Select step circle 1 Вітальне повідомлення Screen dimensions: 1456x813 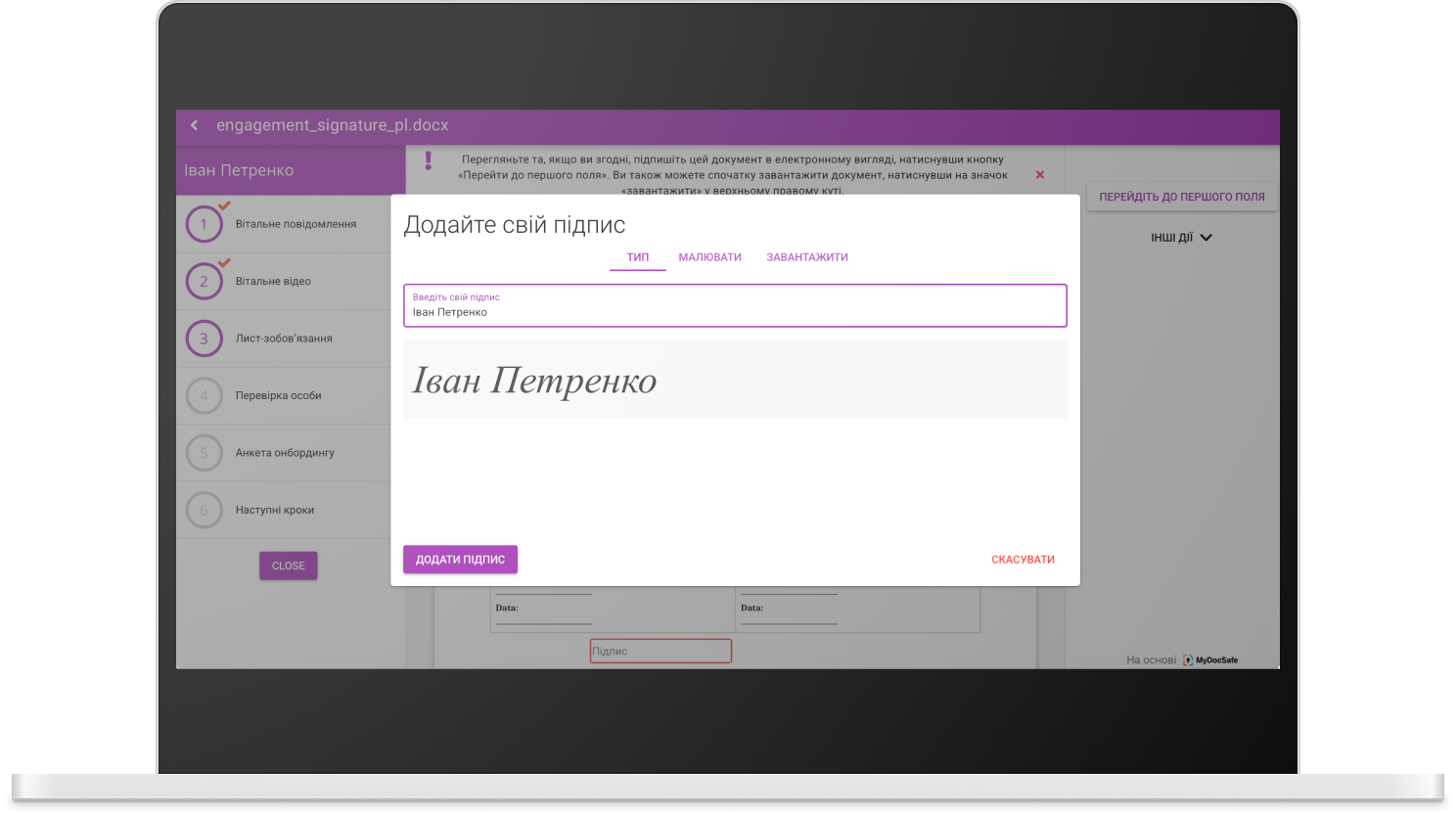tap(204, 223)
